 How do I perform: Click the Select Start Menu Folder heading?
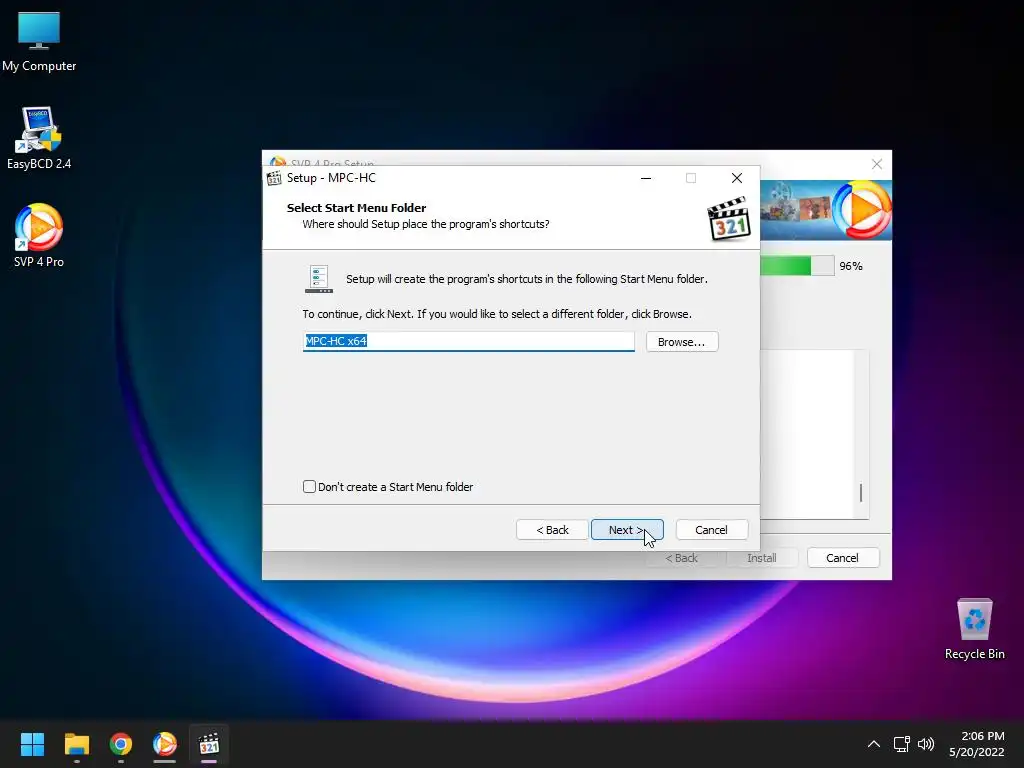(x=357, y=208)
